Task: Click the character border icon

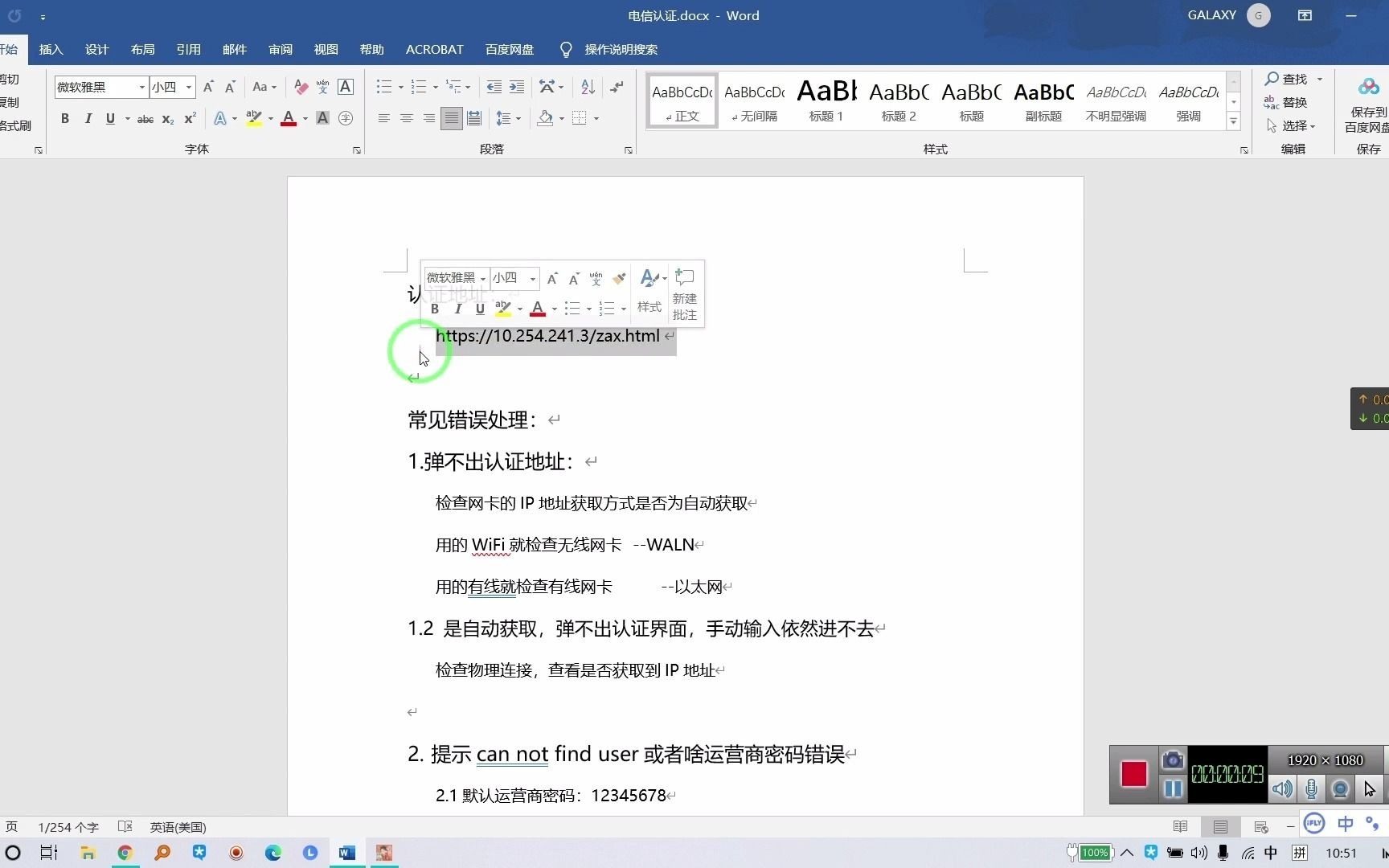Action: tap(346, 87)
